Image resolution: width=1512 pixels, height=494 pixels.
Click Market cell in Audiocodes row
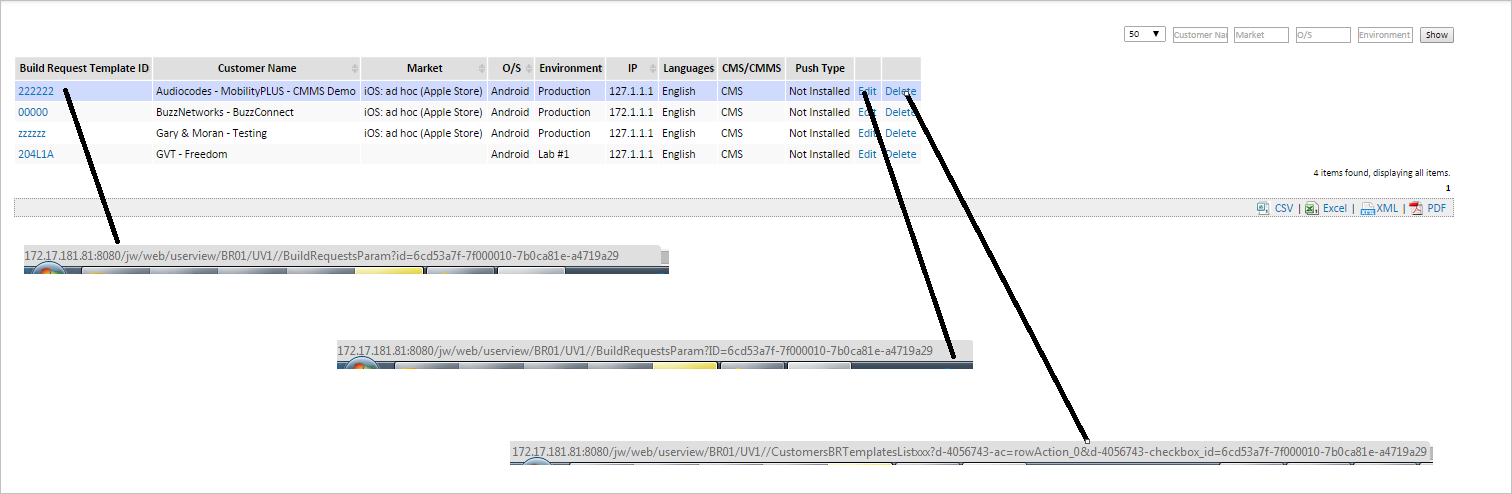point(424,91)
